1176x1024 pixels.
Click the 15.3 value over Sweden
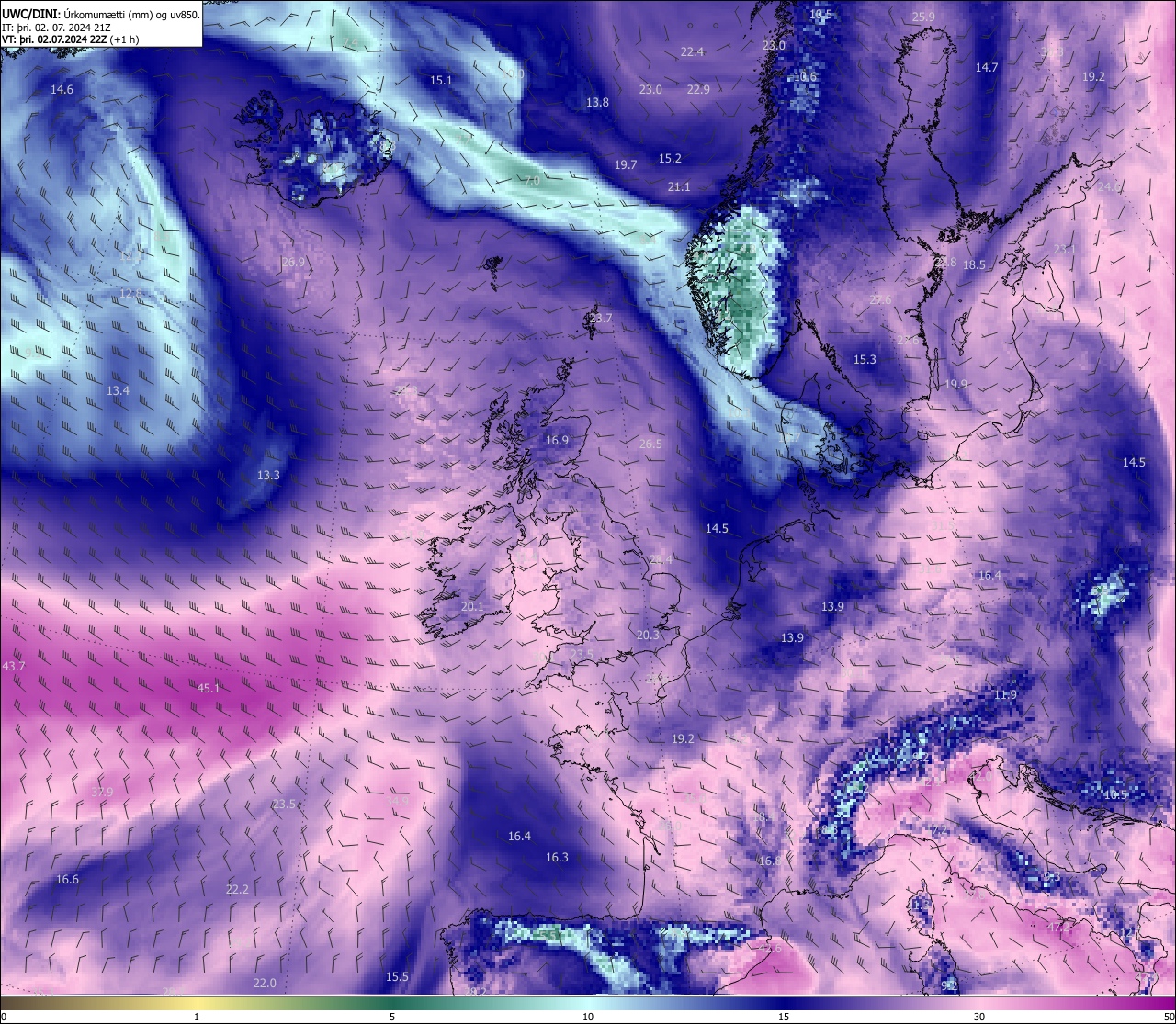865,359
